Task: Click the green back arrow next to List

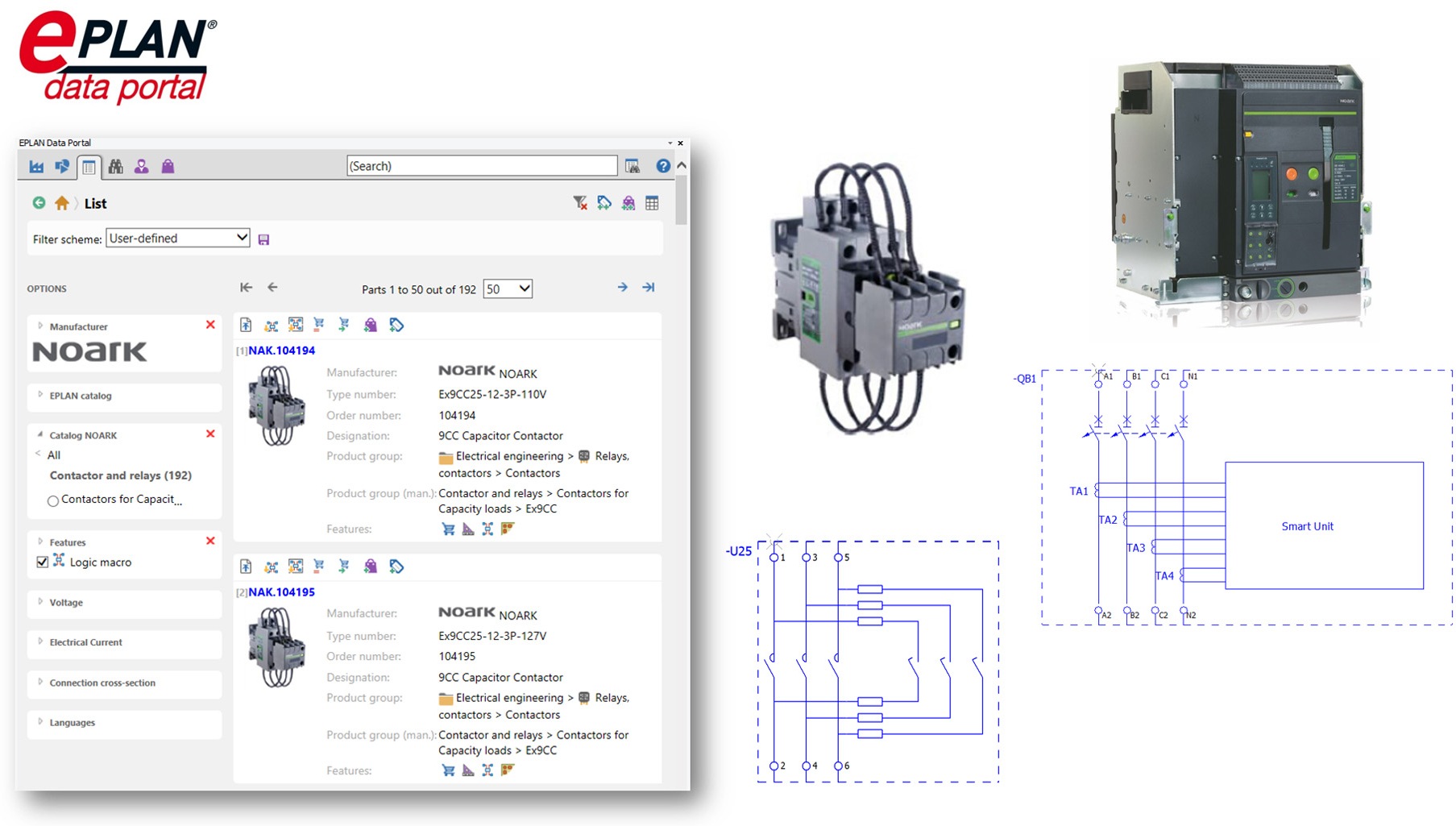Action: 38,202
